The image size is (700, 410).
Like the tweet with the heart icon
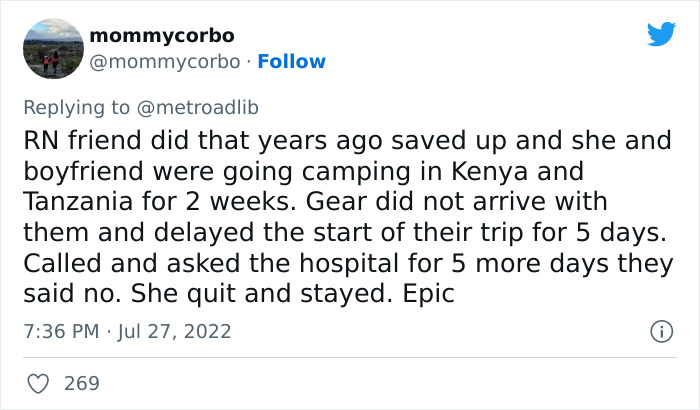click(39, 383)
